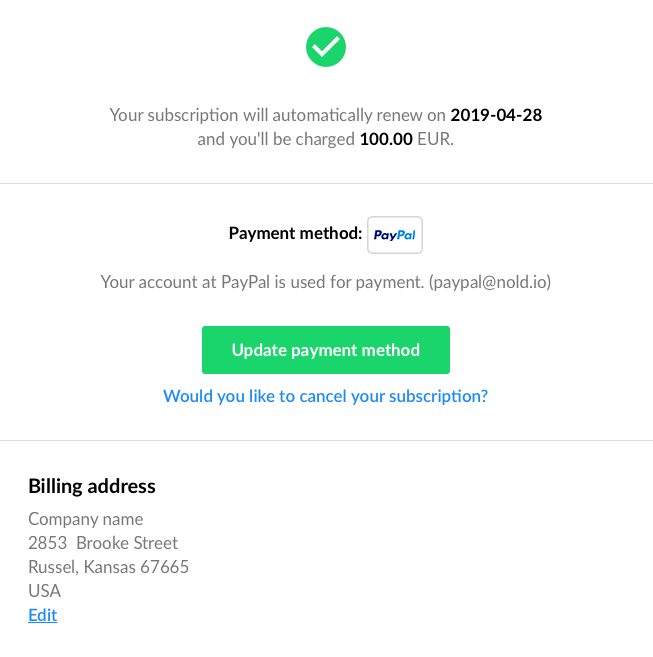Screen dimensions: 653x657
Task: Edit the billing address
Action: [43, 615]
